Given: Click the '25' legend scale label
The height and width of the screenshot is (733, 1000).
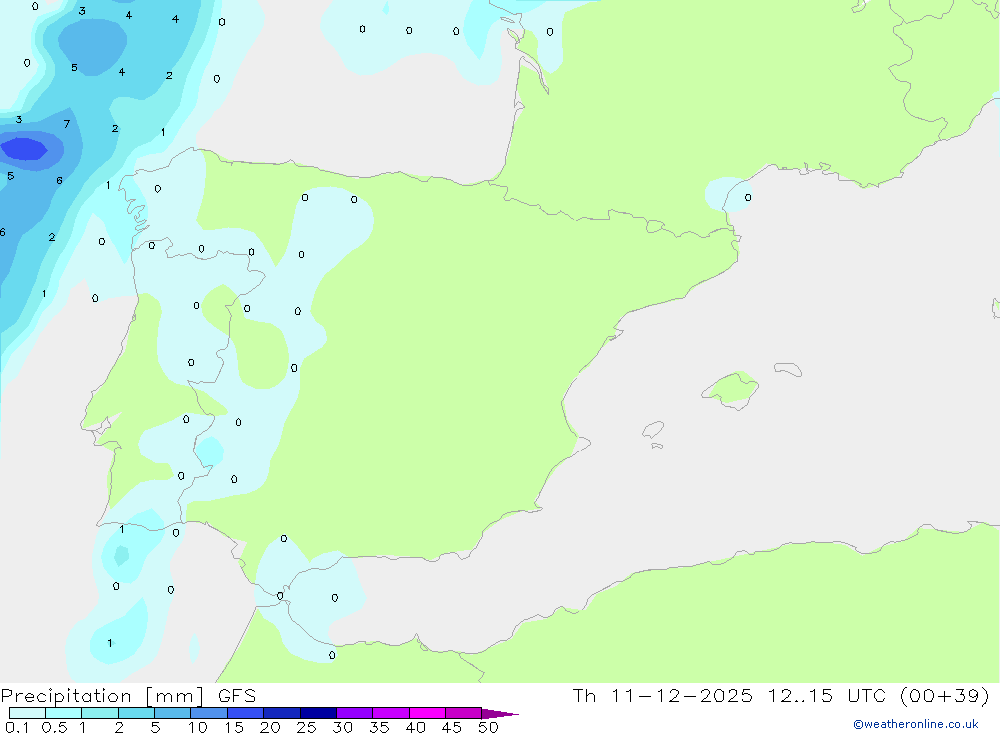Looking at the screenshot, I should [x=307, y=727].
